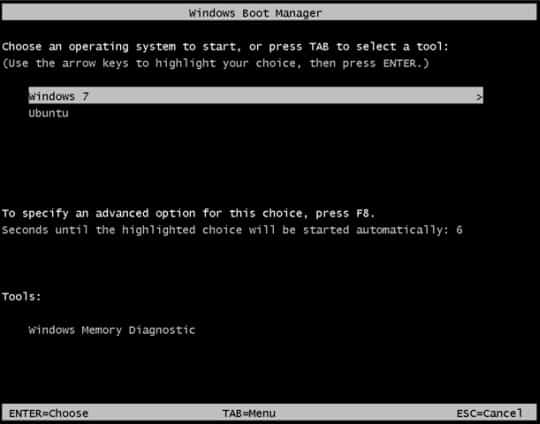Click the countdown number 6
This screenshot has width=540, height=424.
click(x=459, y=230)
